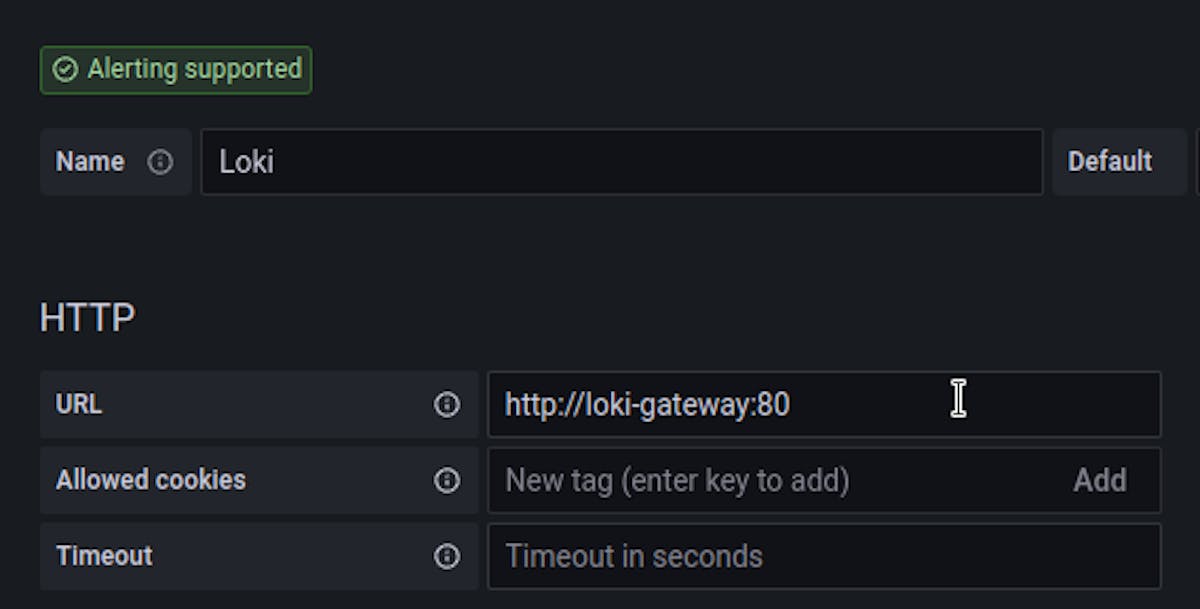Show the URL field info tooltip icon
This screenshot has width=1200, height=609.
[447, 404]
